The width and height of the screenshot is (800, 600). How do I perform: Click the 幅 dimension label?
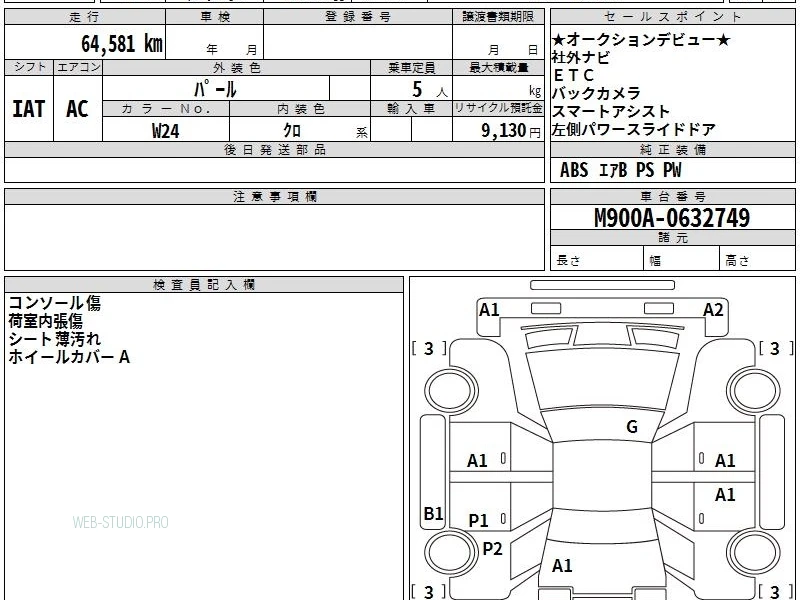coord(655,261)
